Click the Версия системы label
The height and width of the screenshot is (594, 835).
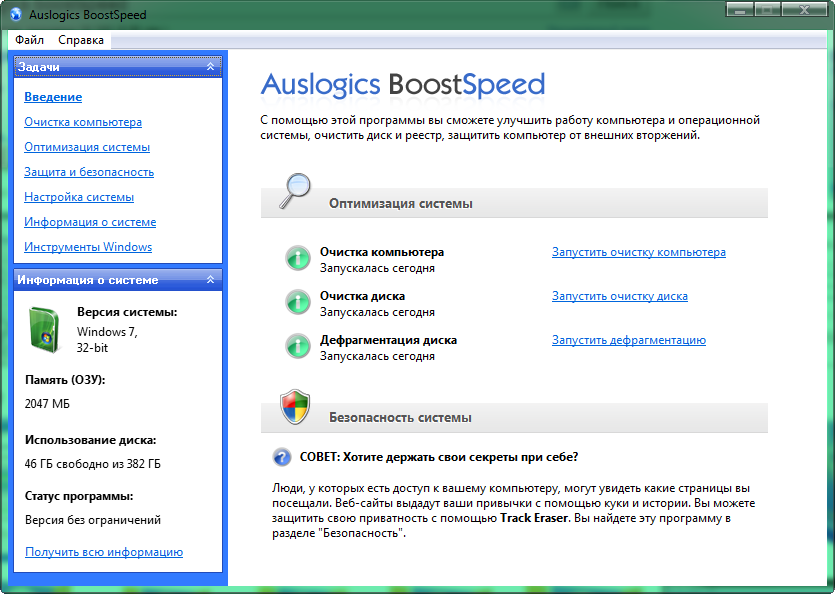(127, 312)
